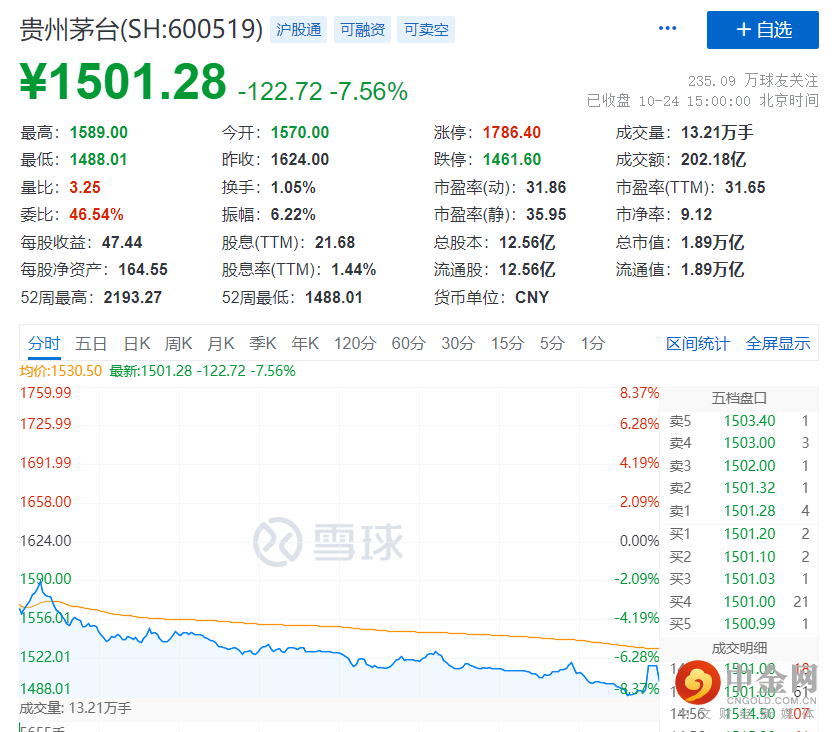The width and height of the screenshot is (832, 732).
Task: Switch to the 5分 chart tab
Action: (x=552, y=344)
